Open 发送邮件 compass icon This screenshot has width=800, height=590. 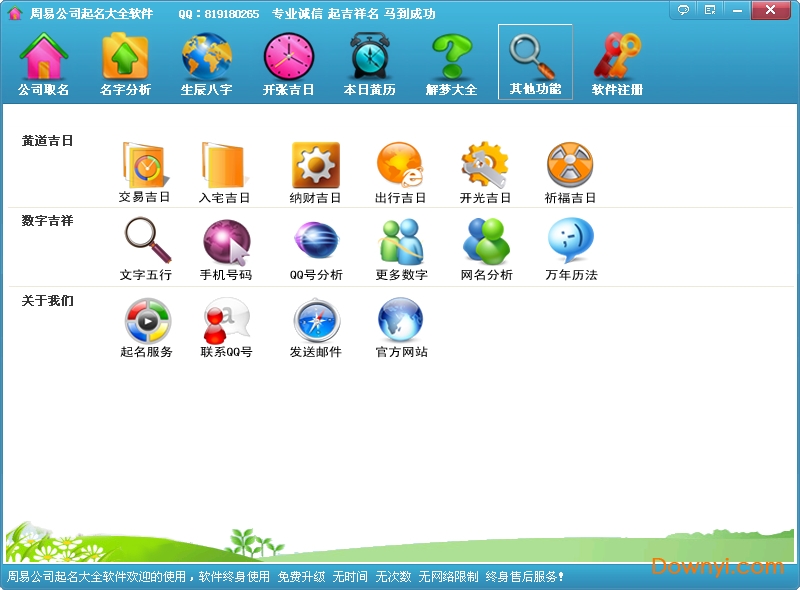(x=315, y=320)
